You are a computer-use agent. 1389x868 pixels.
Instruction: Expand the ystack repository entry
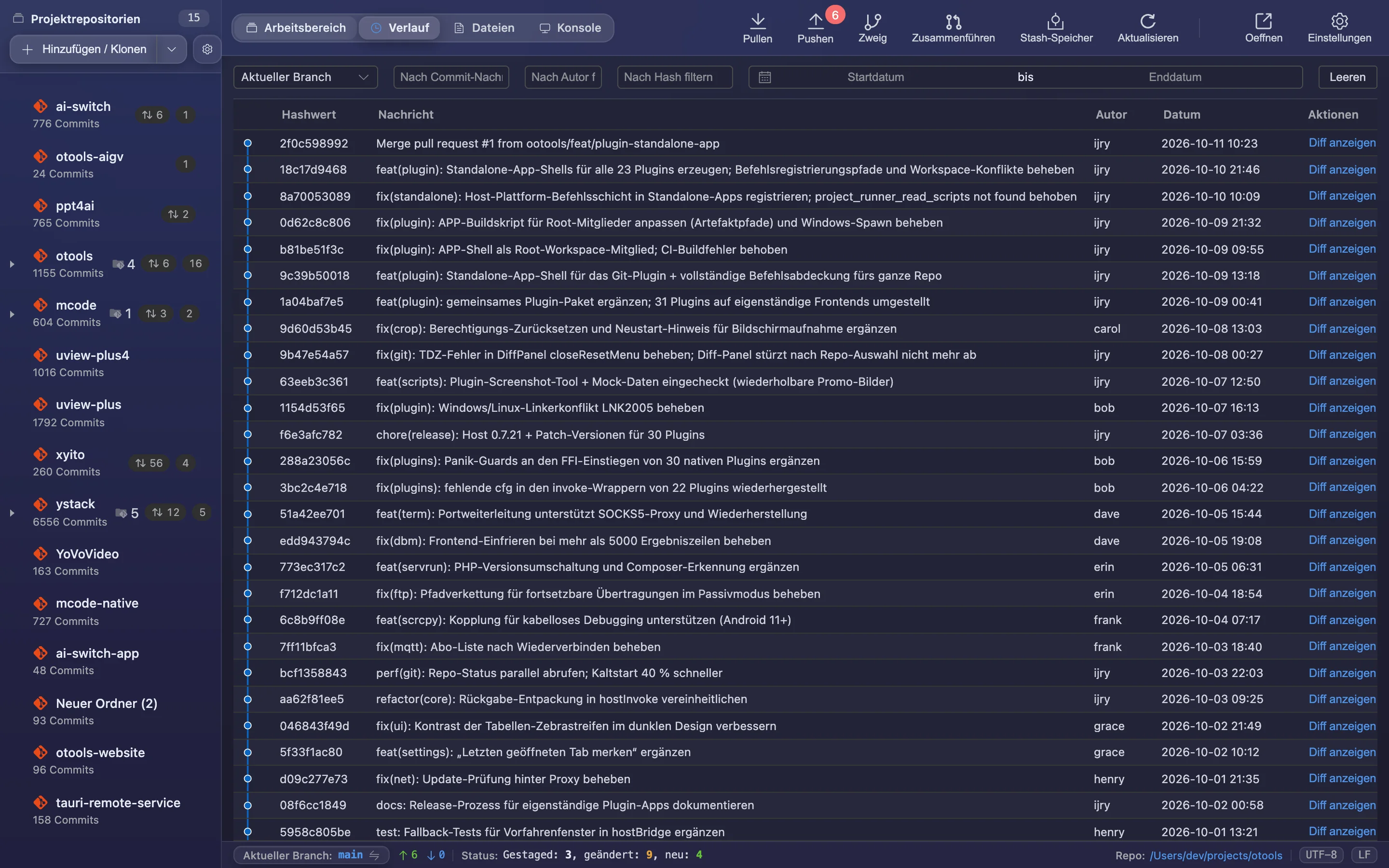point(12,513)
